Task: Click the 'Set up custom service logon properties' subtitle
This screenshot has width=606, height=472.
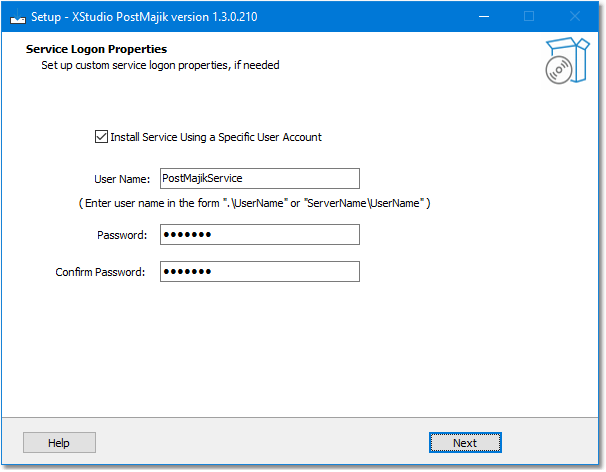Action: pos(160,65)
